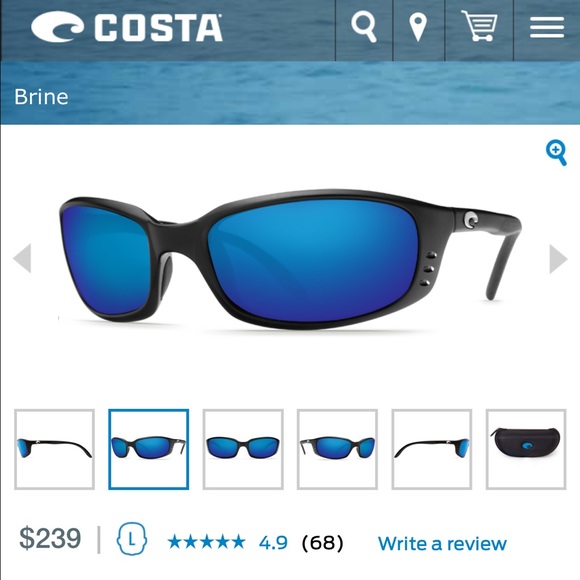Screen dimensions: 580x580
Task: Click the main Brine sunglasses image
Action: pyautogui.click(x=290, y=260)
